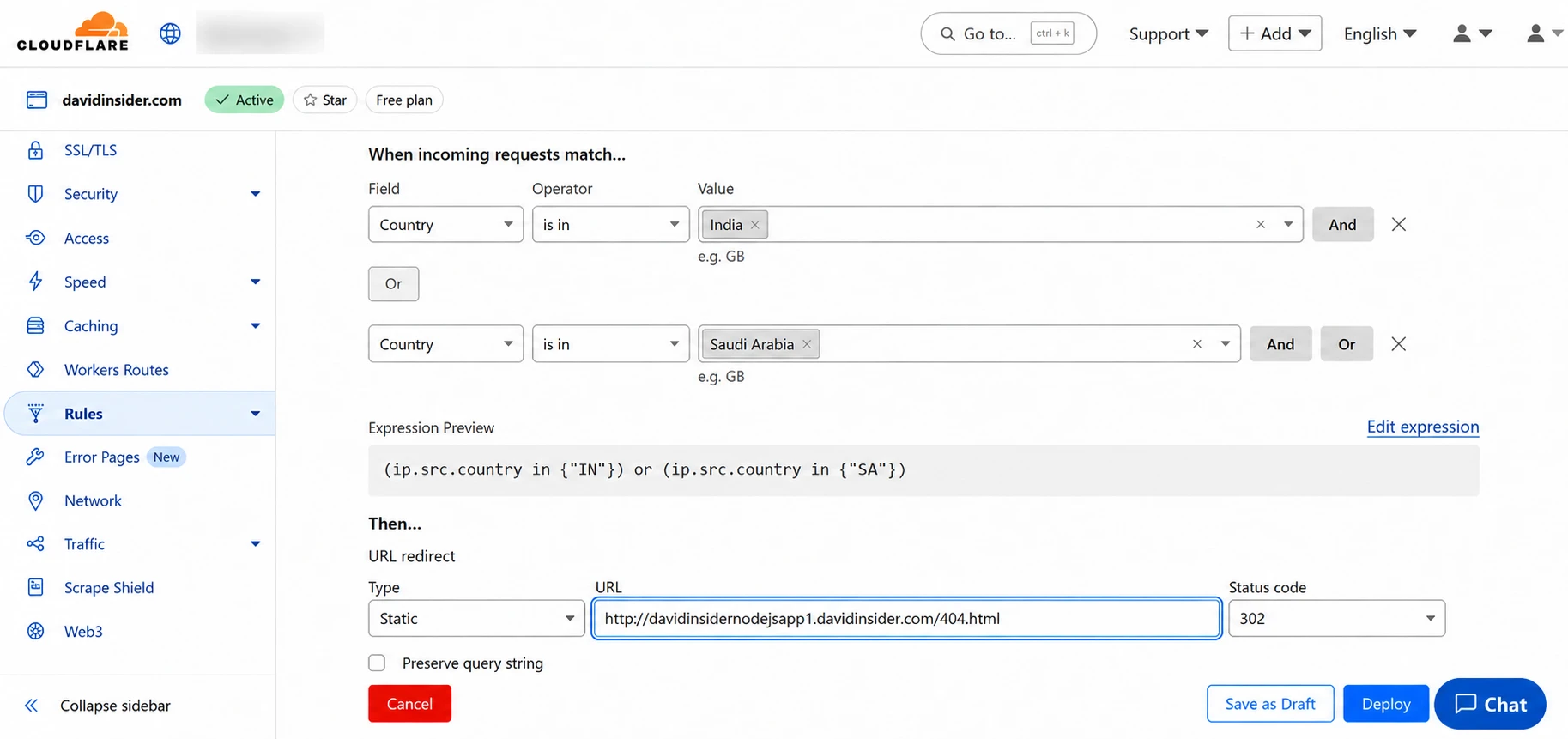The image size is (1568, 739).
Task: Click the Cloudflare logo
Action: [73, 33]
